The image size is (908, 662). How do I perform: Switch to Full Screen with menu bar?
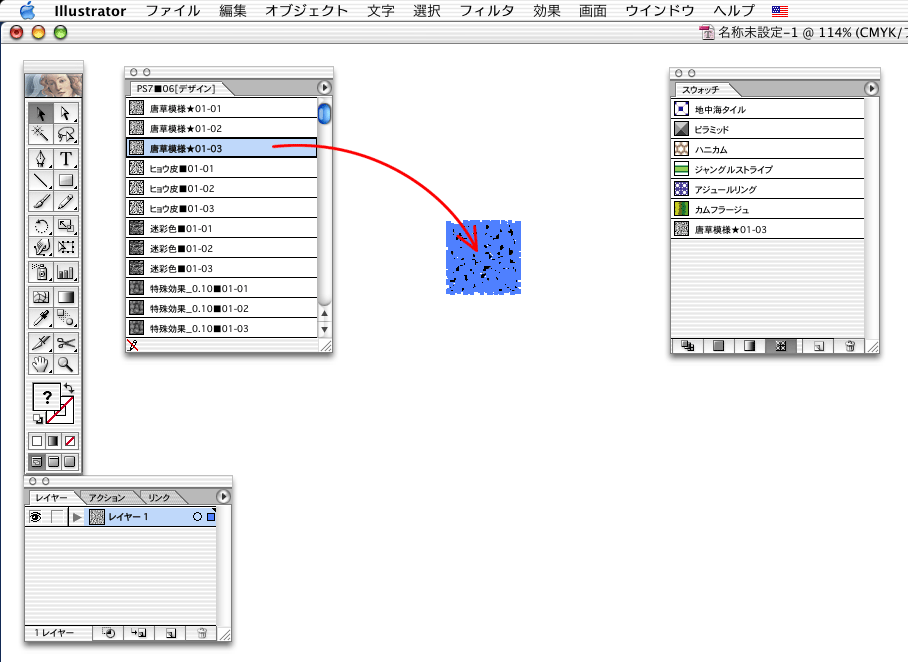[53, 462]
